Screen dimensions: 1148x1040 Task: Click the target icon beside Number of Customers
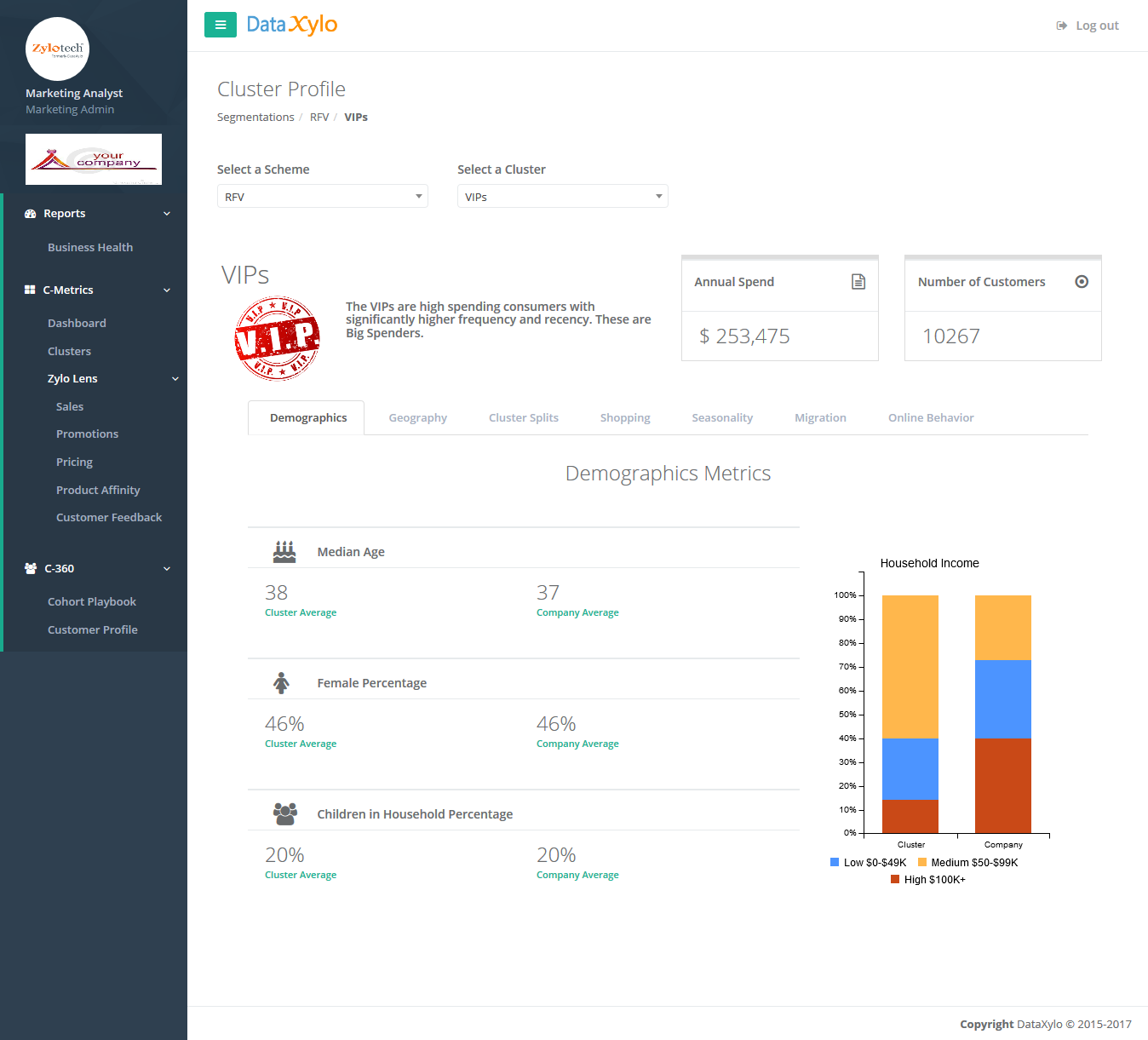pyautogui.click(x=1082, y=282)
